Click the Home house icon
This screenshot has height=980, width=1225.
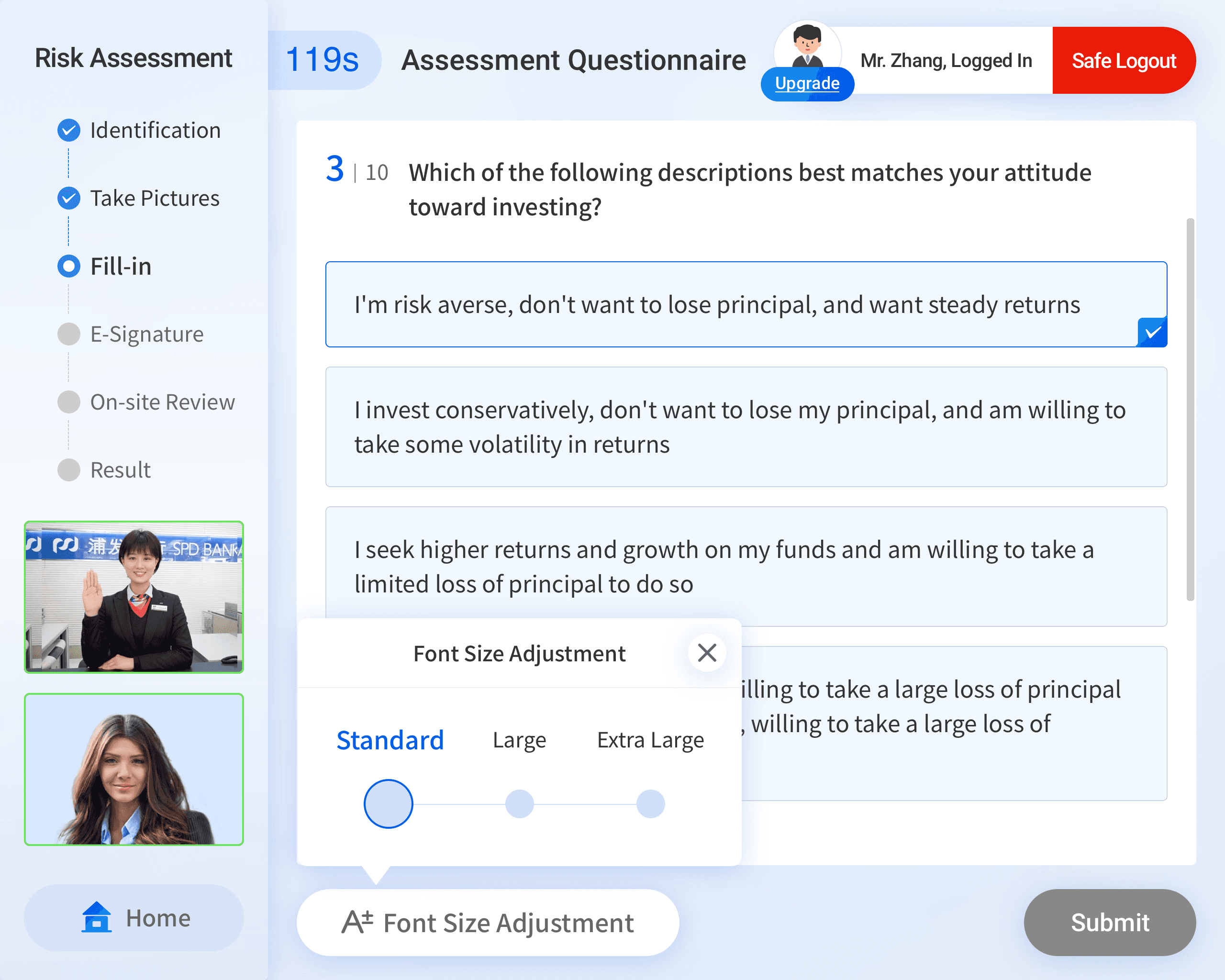(x=96, y=917)
